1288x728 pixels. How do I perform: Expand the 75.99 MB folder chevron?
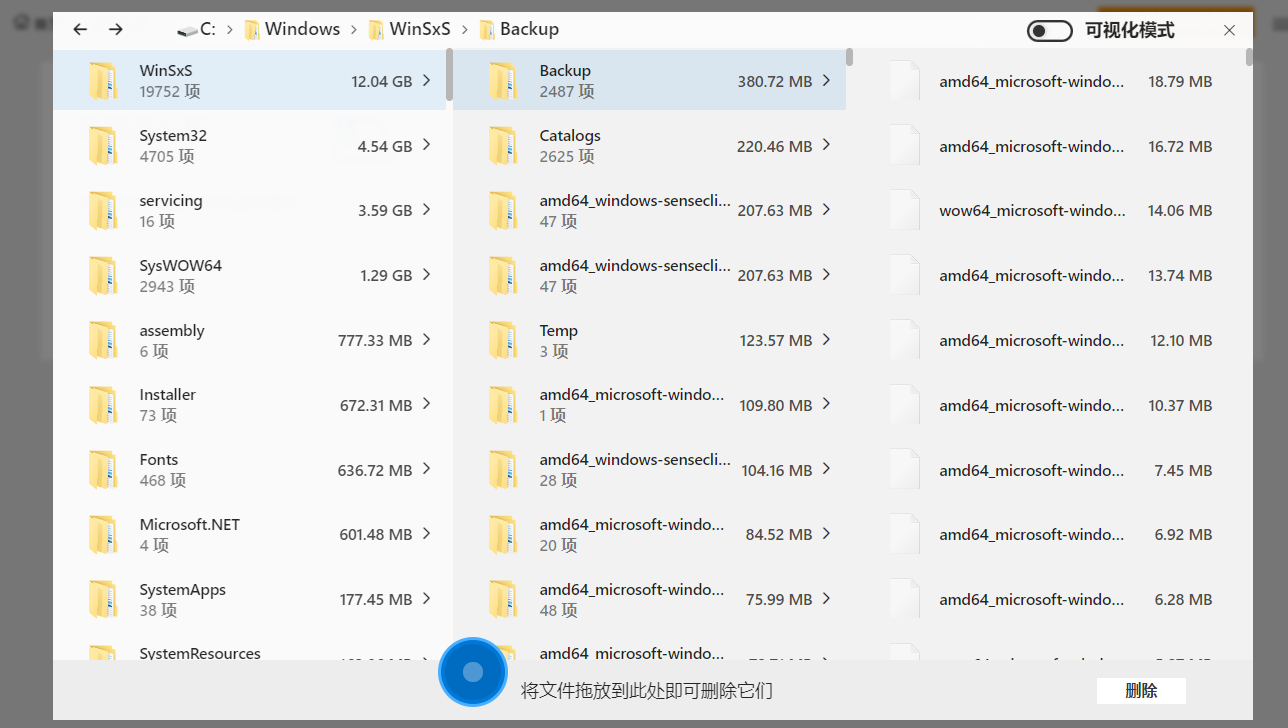[826, 599]
